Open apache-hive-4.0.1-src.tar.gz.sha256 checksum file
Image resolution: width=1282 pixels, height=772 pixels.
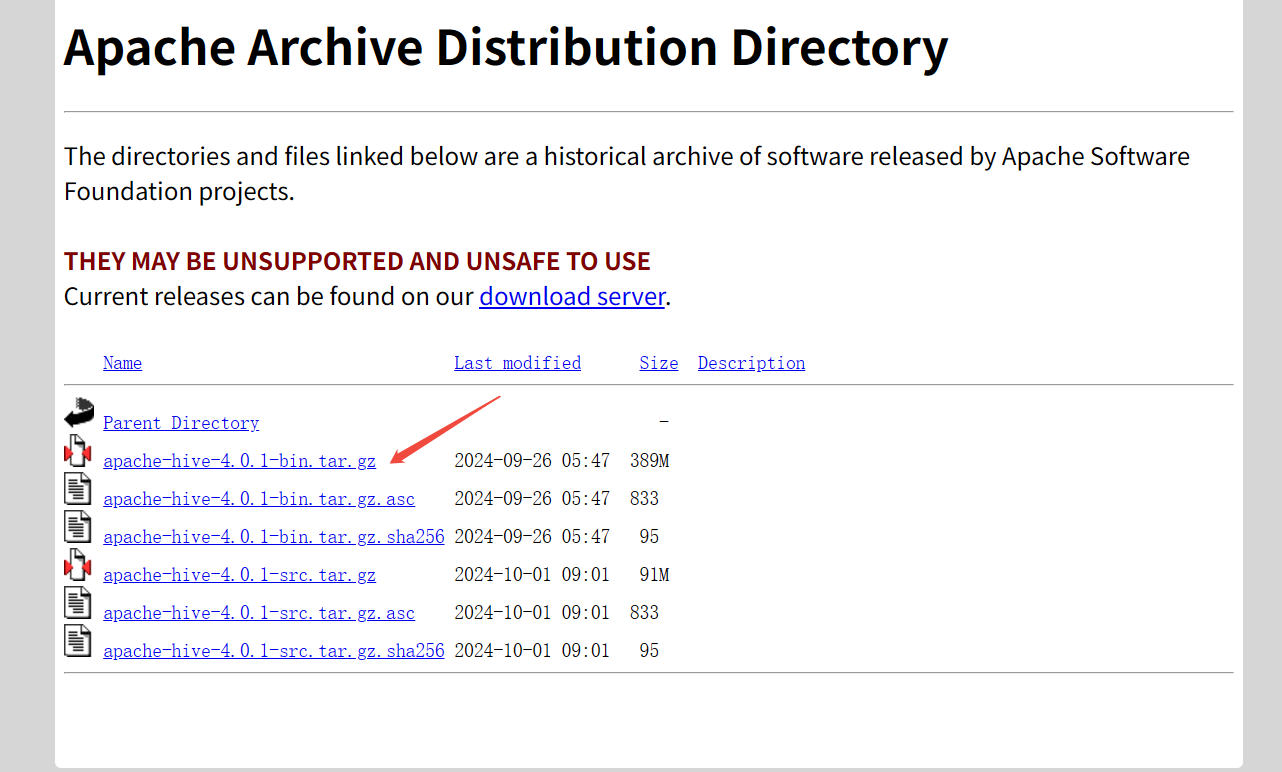tap(274, 651)
